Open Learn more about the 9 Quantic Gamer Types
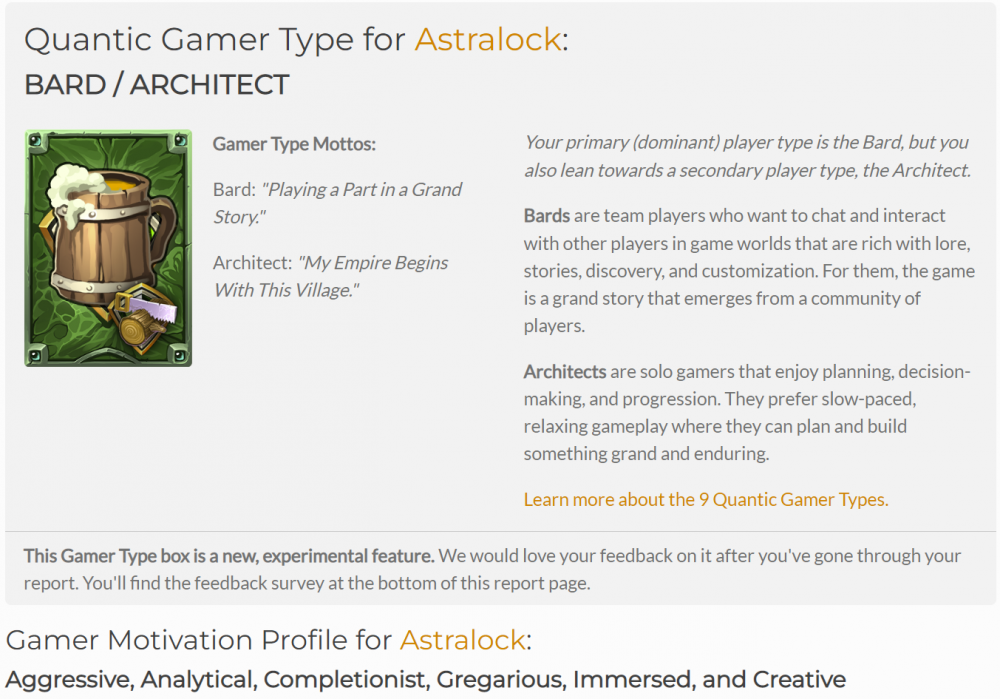The image size is (1000, 699). (x=705, y=499)
